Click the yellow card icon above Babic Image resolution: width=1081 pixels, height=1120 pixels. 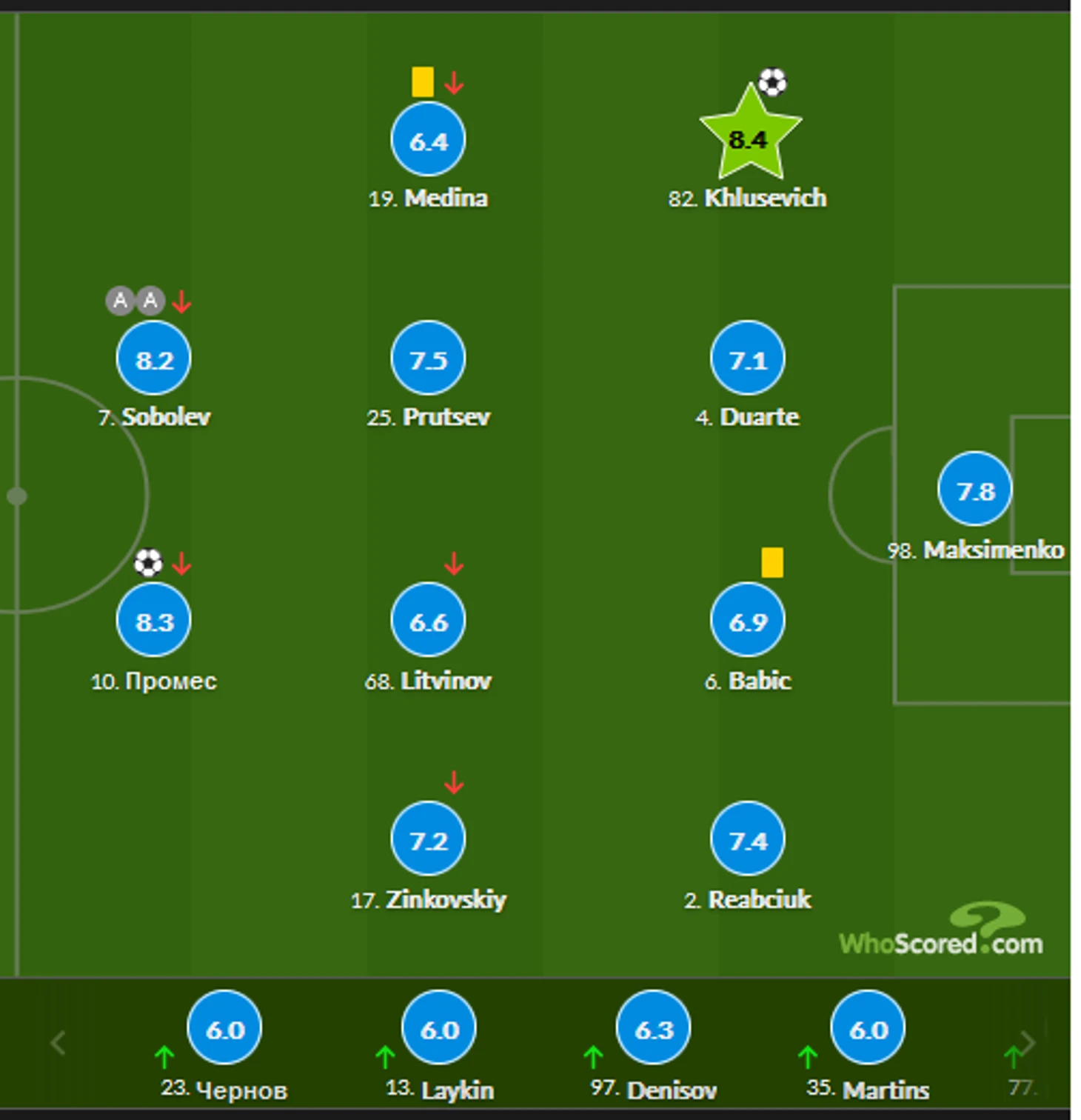tap(772, 562)
